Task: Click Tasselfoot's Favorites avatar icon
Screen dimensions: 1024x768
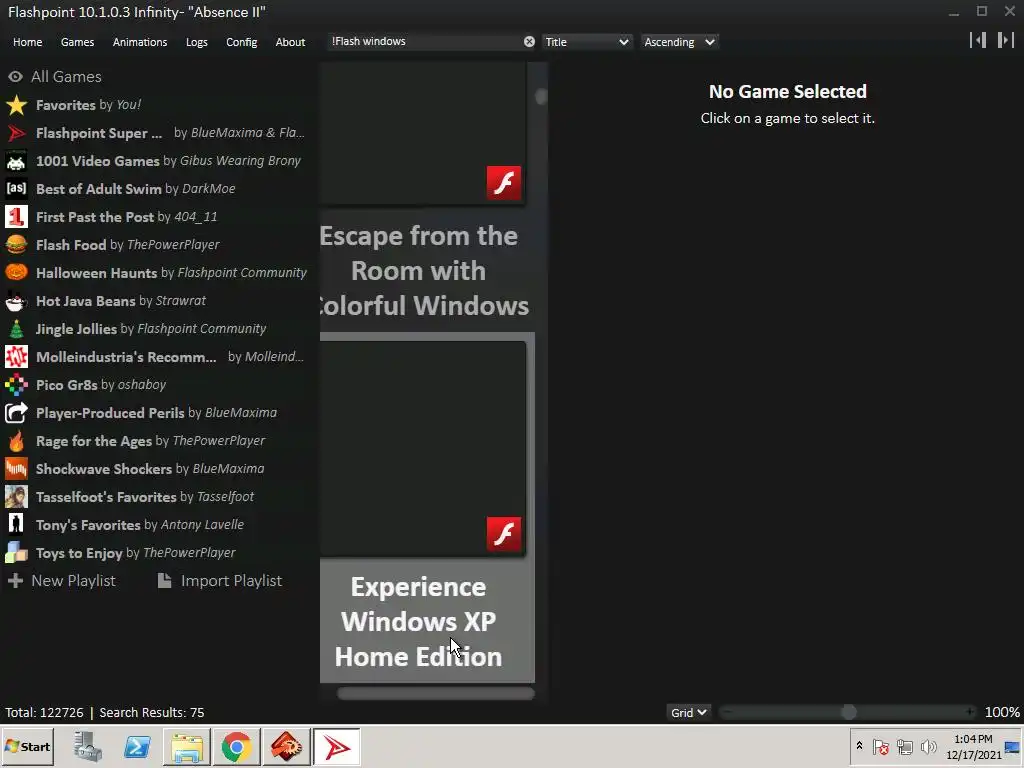Action: (16, 497)
